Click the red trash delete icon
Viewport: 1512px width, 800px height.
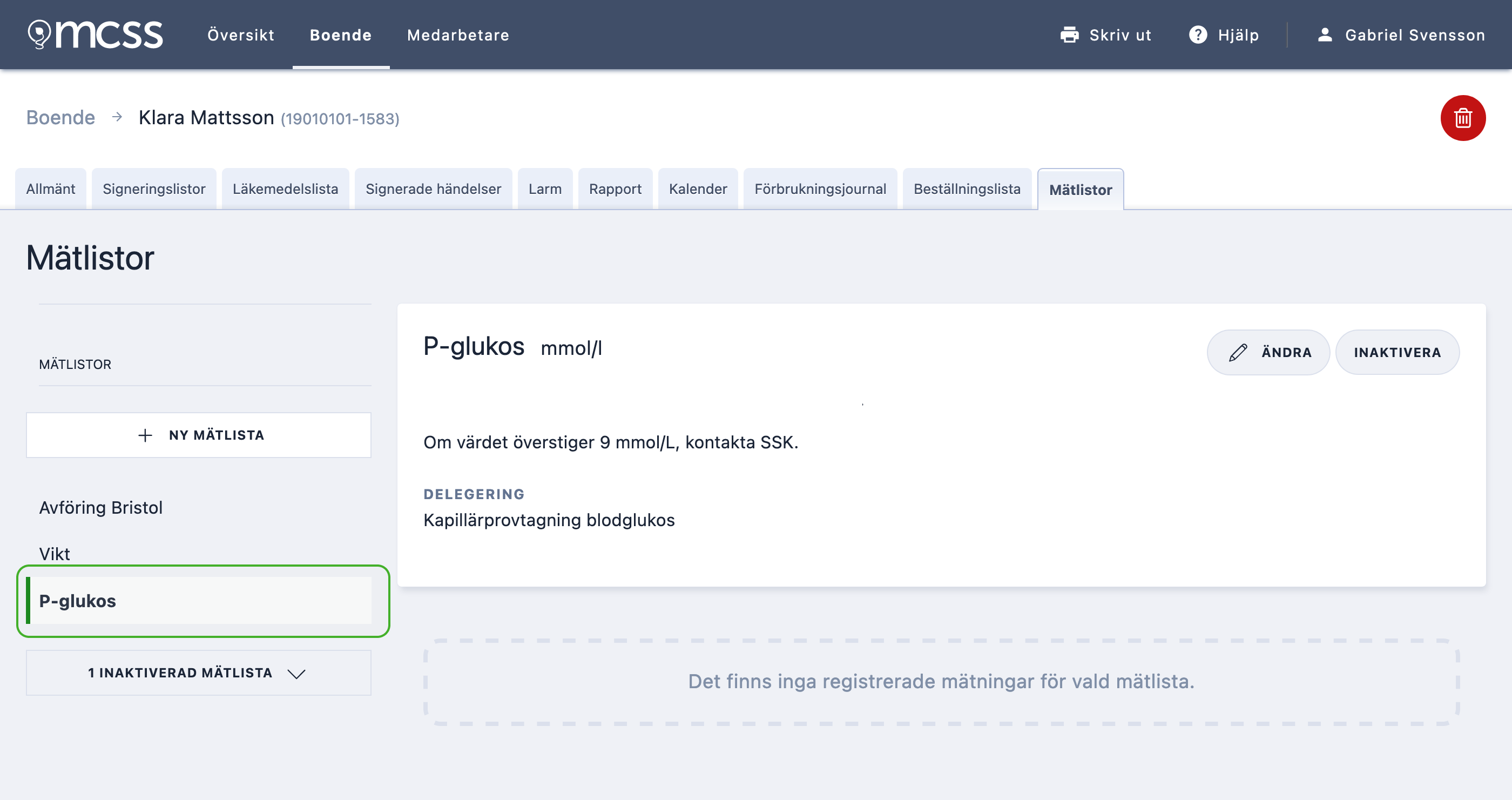[x=1462, y=118]
